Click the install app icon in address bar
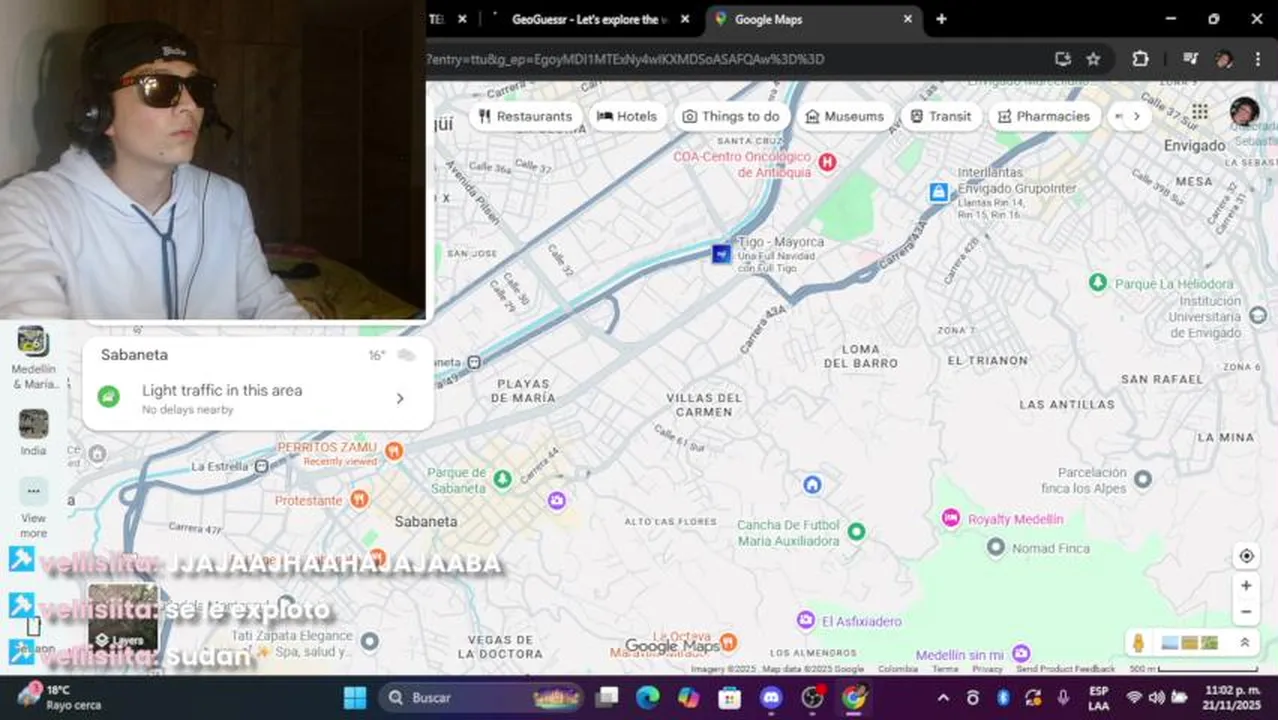1278x720 pixels. pos(1063,59)
